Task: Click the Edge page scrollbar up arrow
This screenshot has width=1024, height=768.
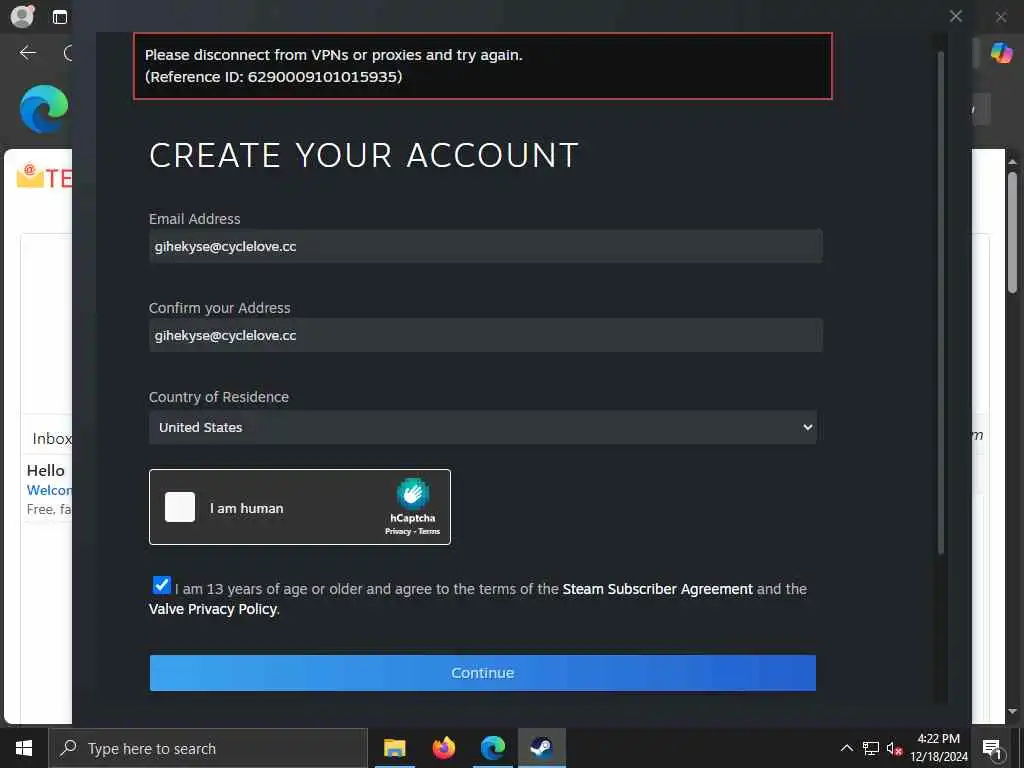Action: [x=1013, y=161]
